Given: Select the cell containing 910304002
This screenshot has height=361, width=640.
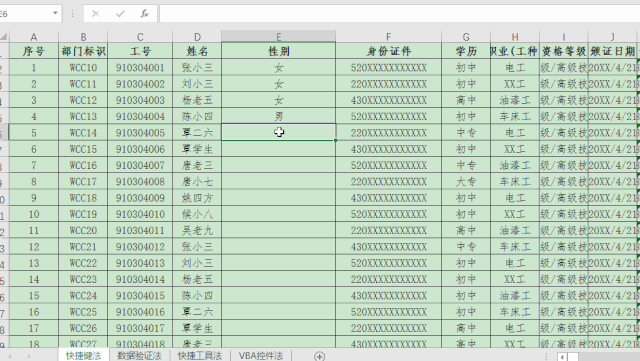Looking at the screenshot, I should tap(140, 84).
